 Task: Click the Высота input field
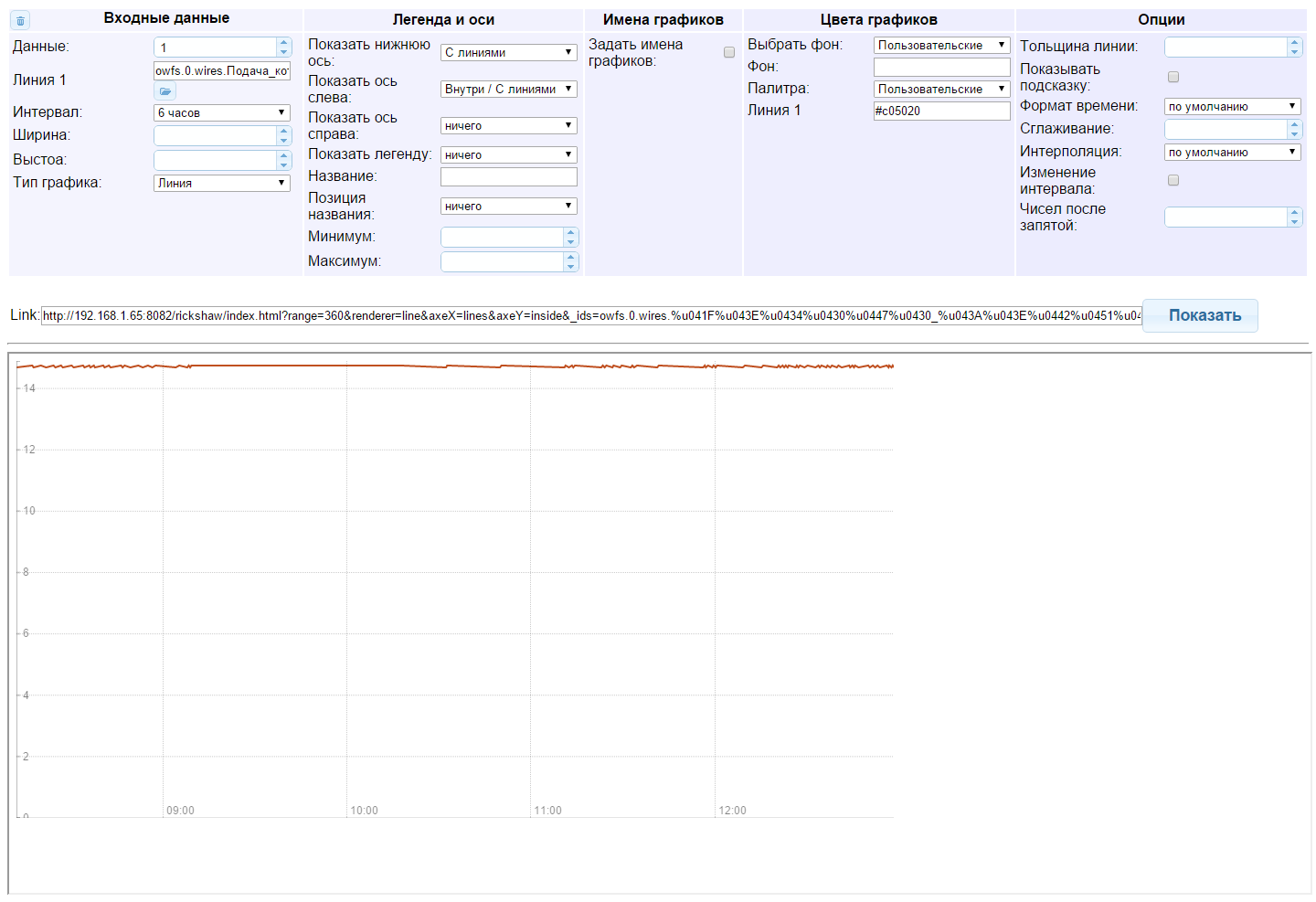(215, 160)
